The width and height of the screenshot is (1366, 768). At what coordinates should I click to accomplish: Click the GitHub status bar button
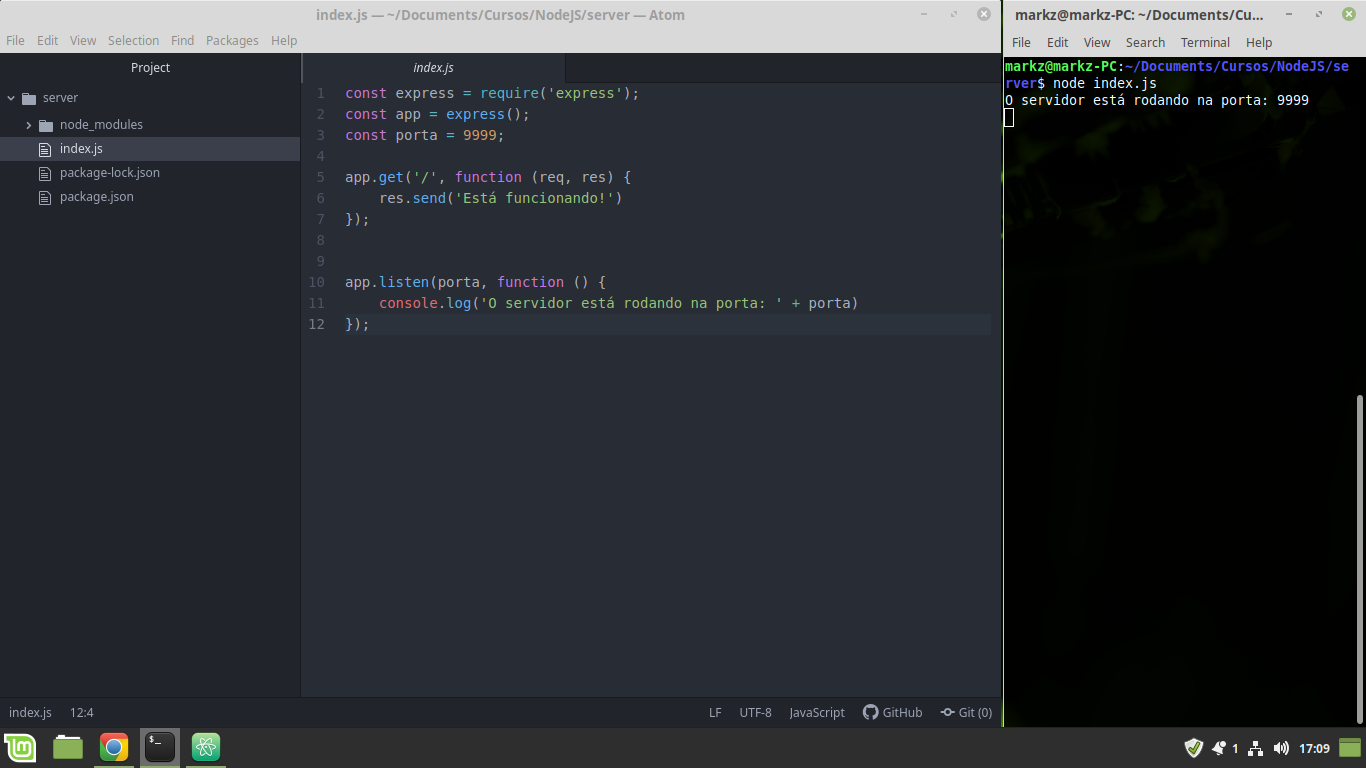click(x=892, y=713)
